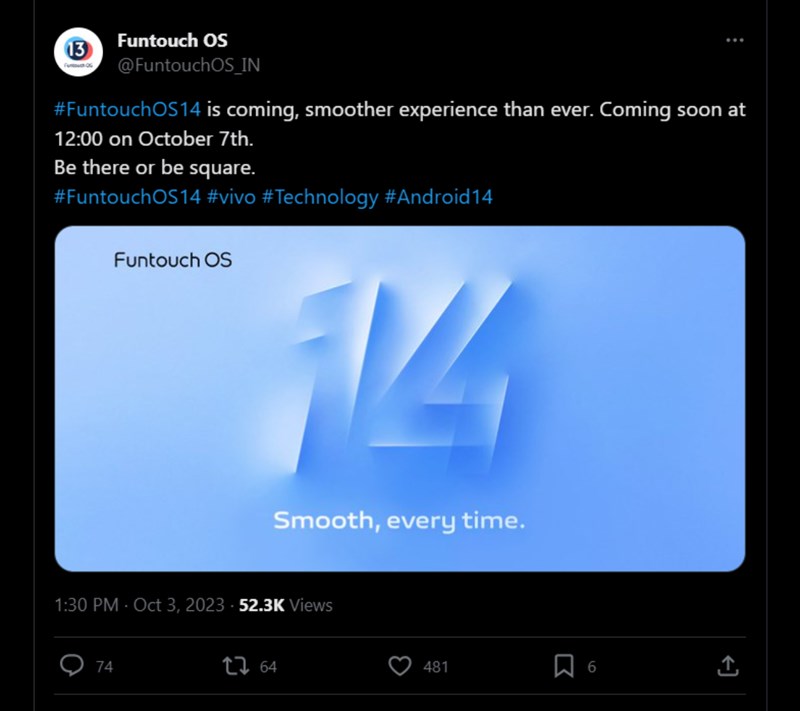The width and height of the screenshot is (800, 711).
Task: Click the 481 likes count
Action: (436, 667)
